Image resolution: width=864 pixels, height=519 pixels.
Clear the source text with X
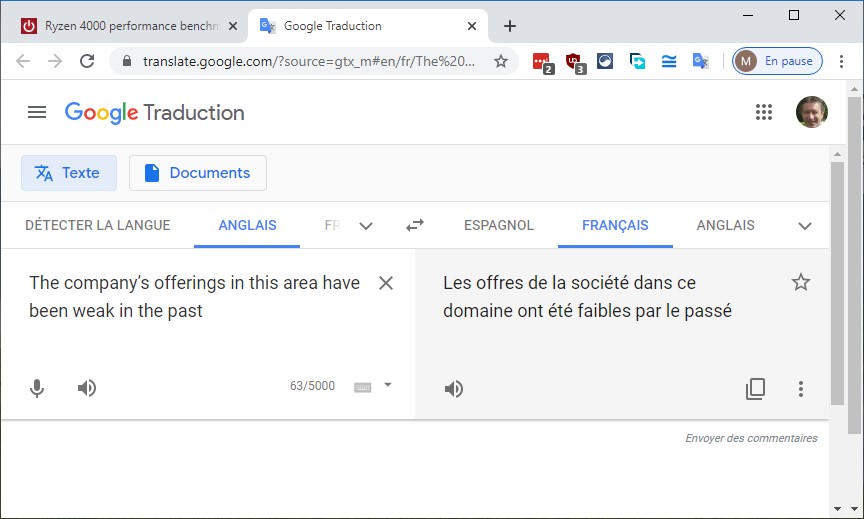tap(386, 283)
